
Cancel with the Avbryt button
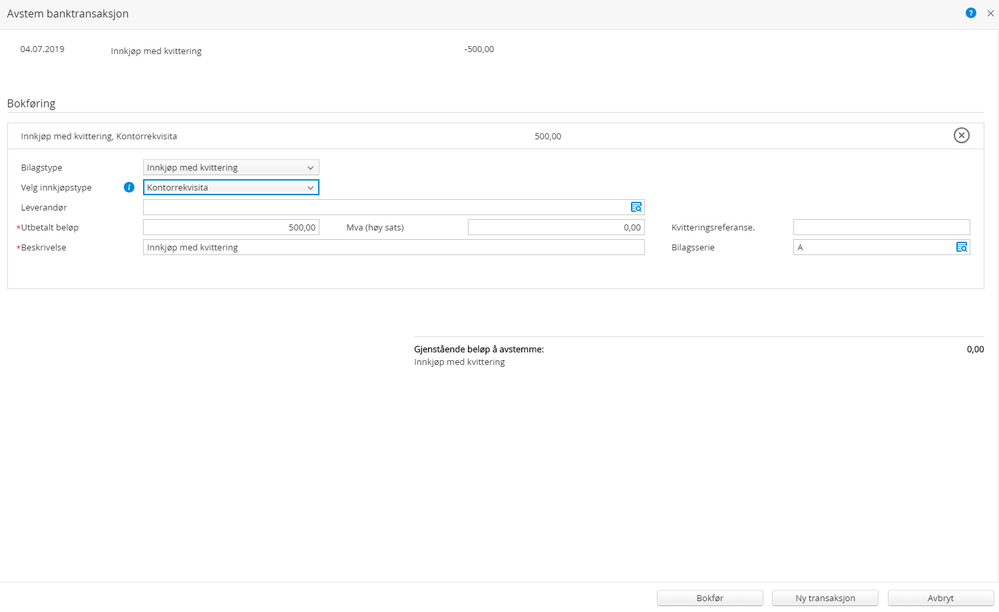[x=940, y=598]
